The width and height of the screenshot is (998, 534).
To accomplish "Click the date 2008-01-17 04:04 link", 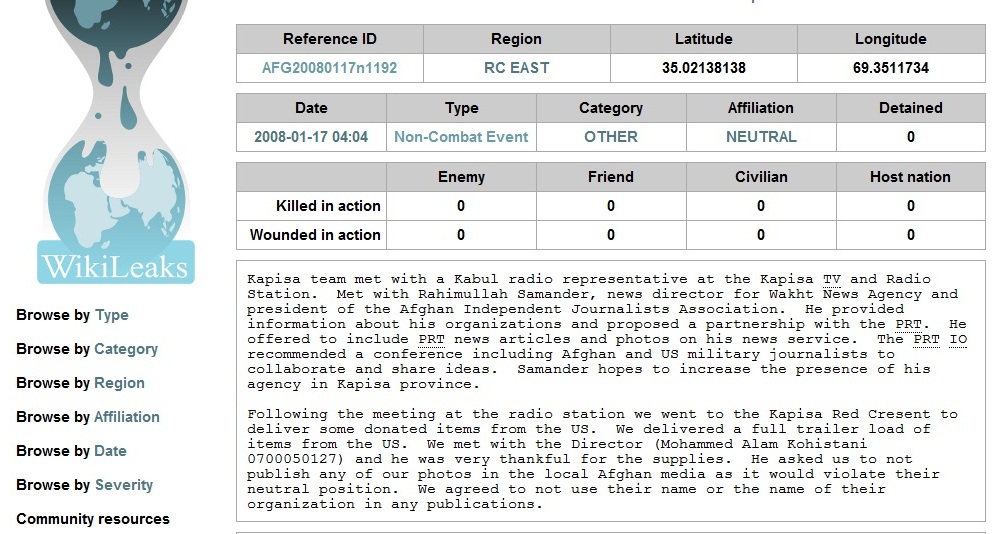I will pyautogui.click(x=311, y=137).
